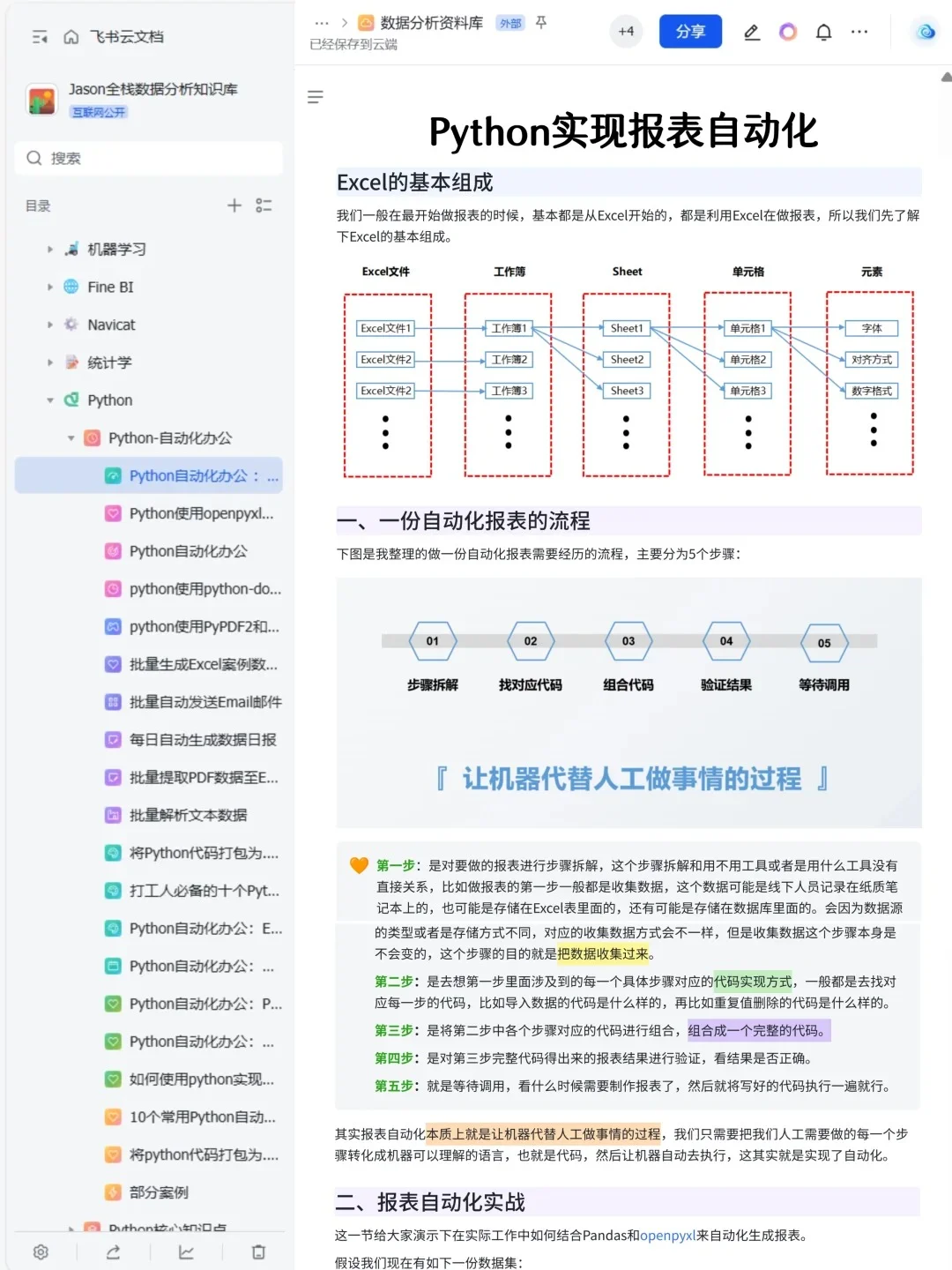Image resolution: width=952 pixels, height=1270 pixels.
Task: Click the +4 collaborators indicator
Action: [x=626, y=31]
